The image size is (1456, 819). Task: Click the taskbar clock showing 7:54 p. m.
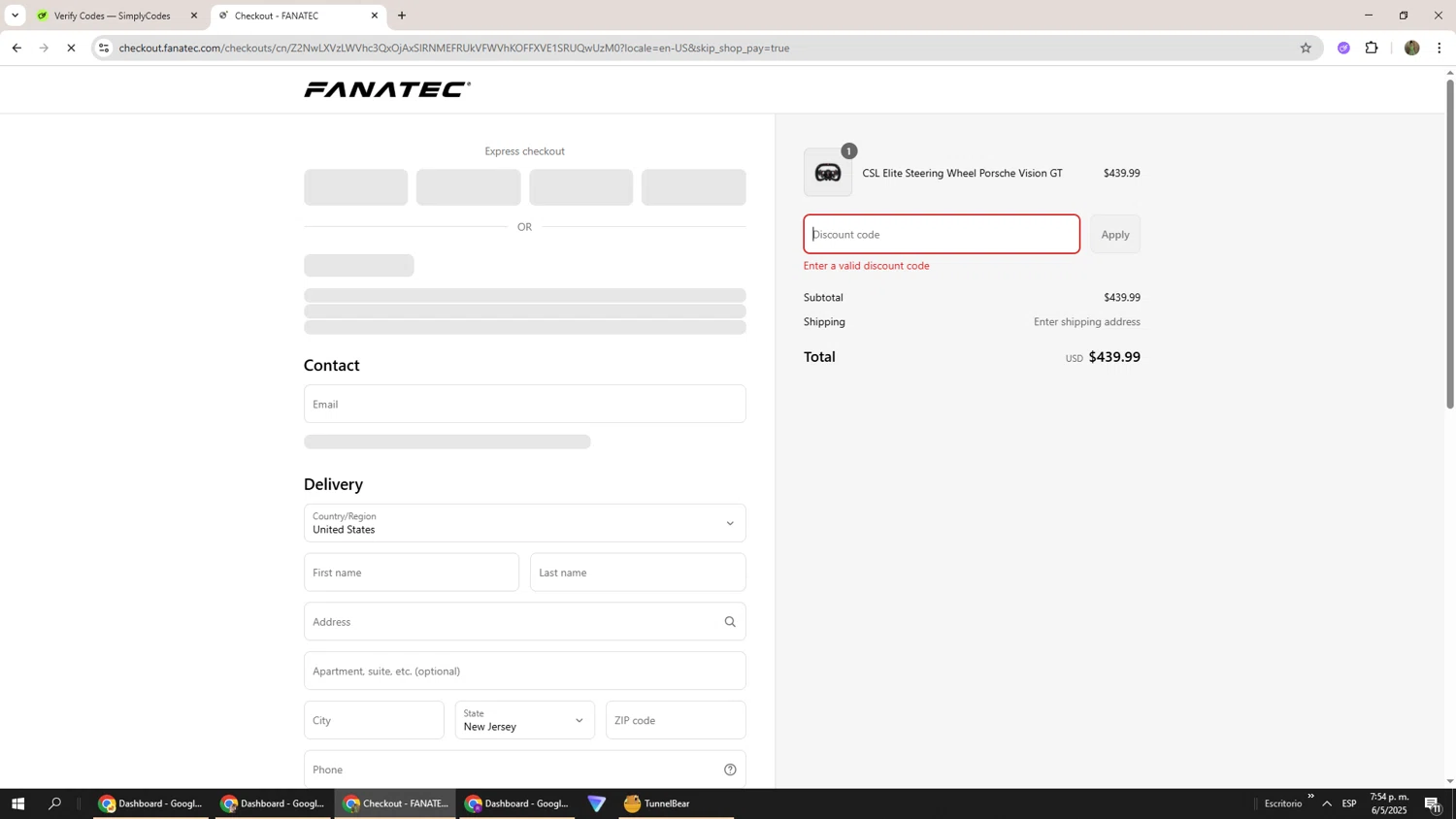coord(1388,803)
